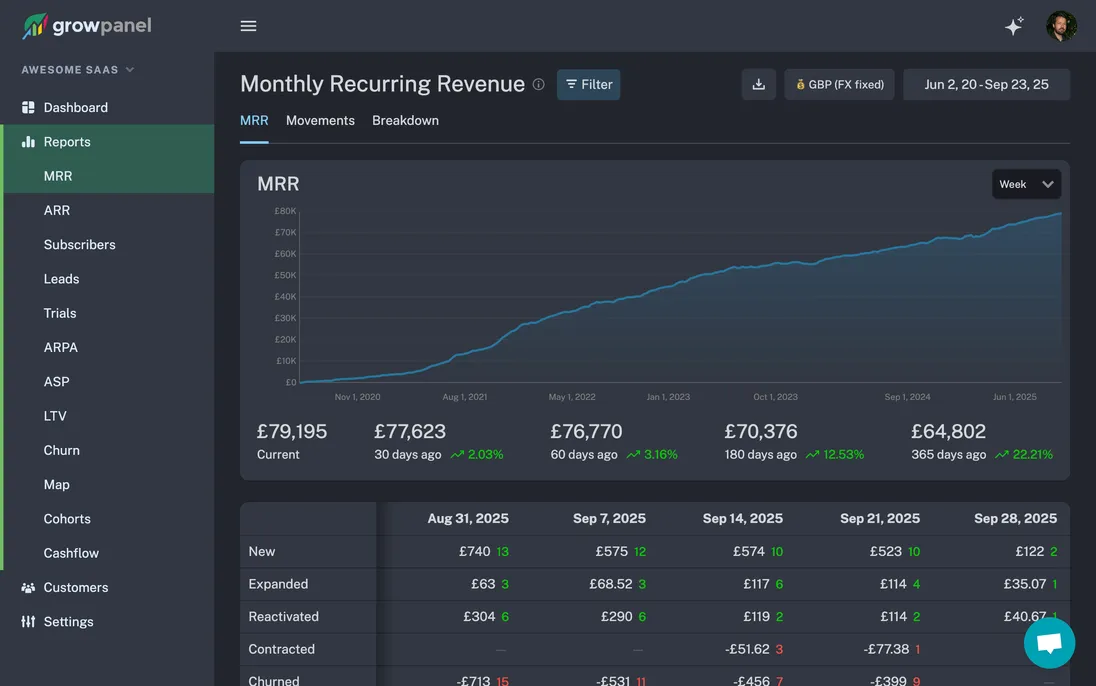The width and height of the screenshot is (1096, 686).
Task: Go to the Cohorts report
Action: [67, 519]
